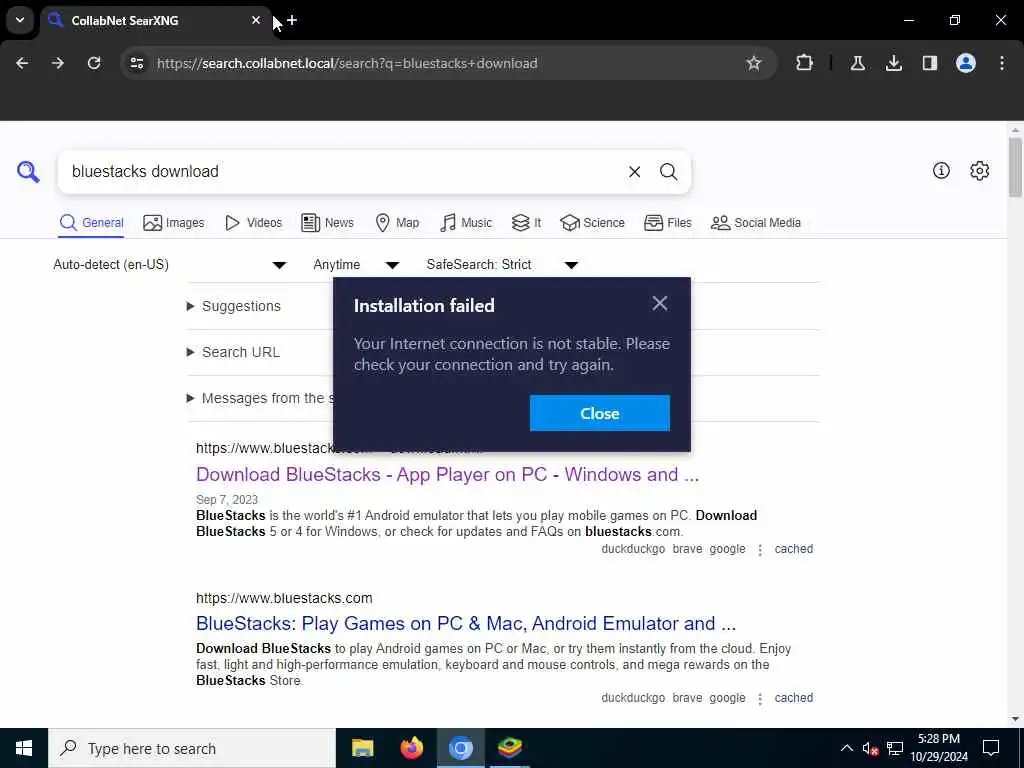Image resolution: width=1024 pixels, height=768 pixels.
Task: Open SearXNG preferences gear icon
Action: coord(980,170)
